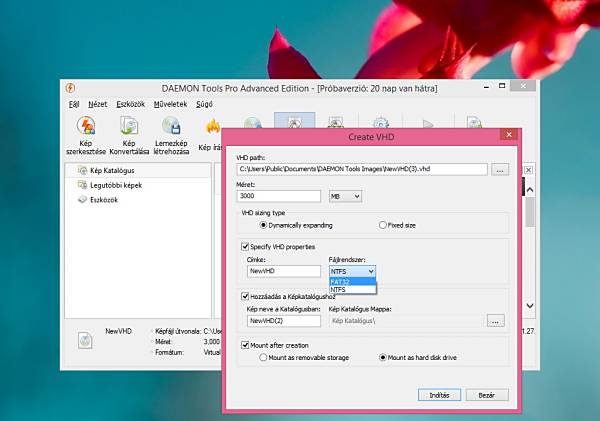Screen dimensions: 600x421
Task: Maximize the DAEMON Tools window
Action: click(x=502, y=86)
